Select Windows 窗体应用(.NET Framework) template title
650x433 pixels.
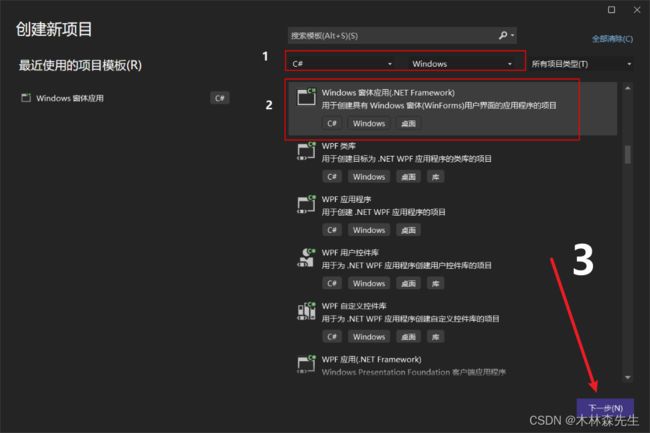(388, 92)
